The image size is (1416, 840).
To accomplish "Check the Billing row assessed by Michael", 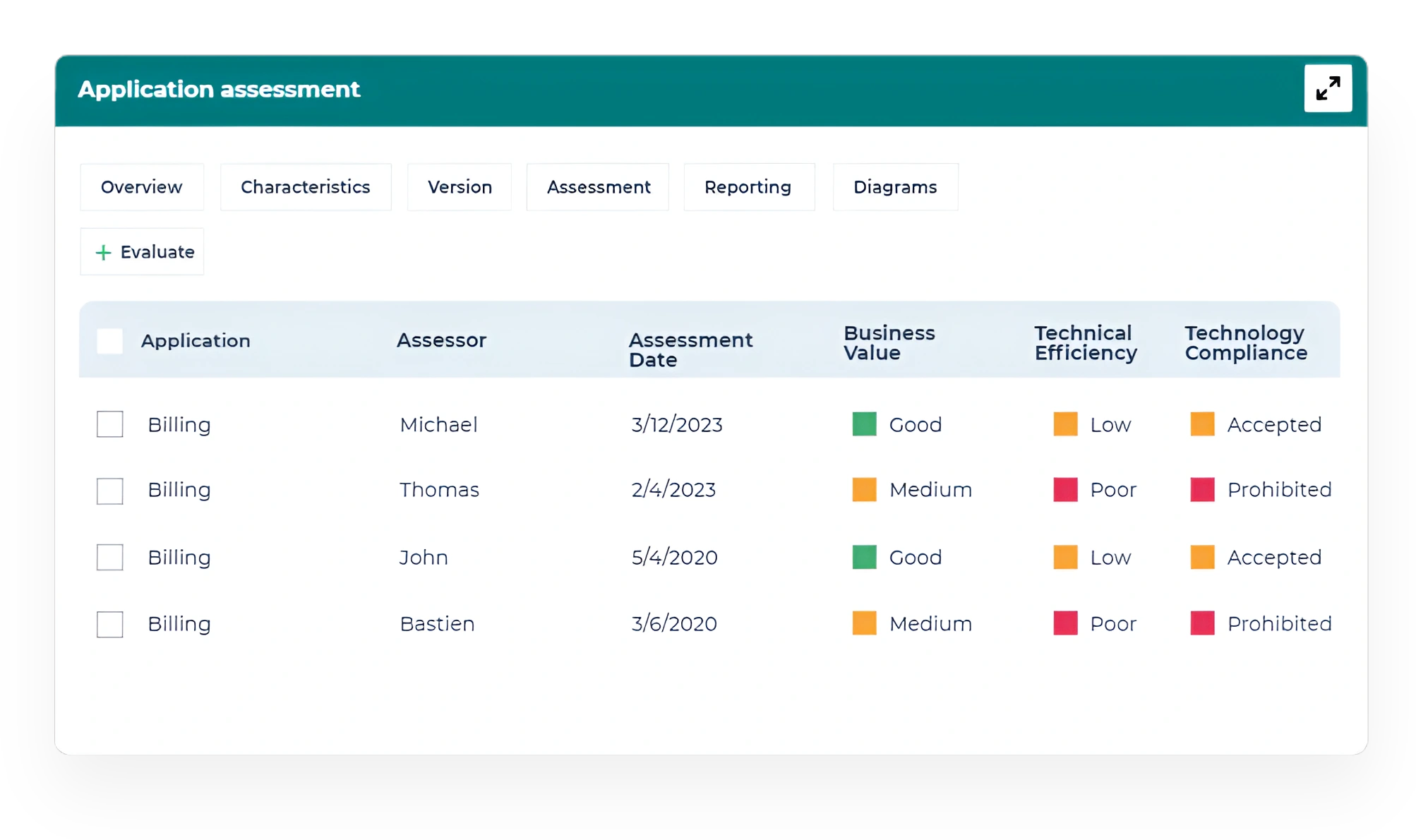I will pyautogui.click(x=110, y=424).
